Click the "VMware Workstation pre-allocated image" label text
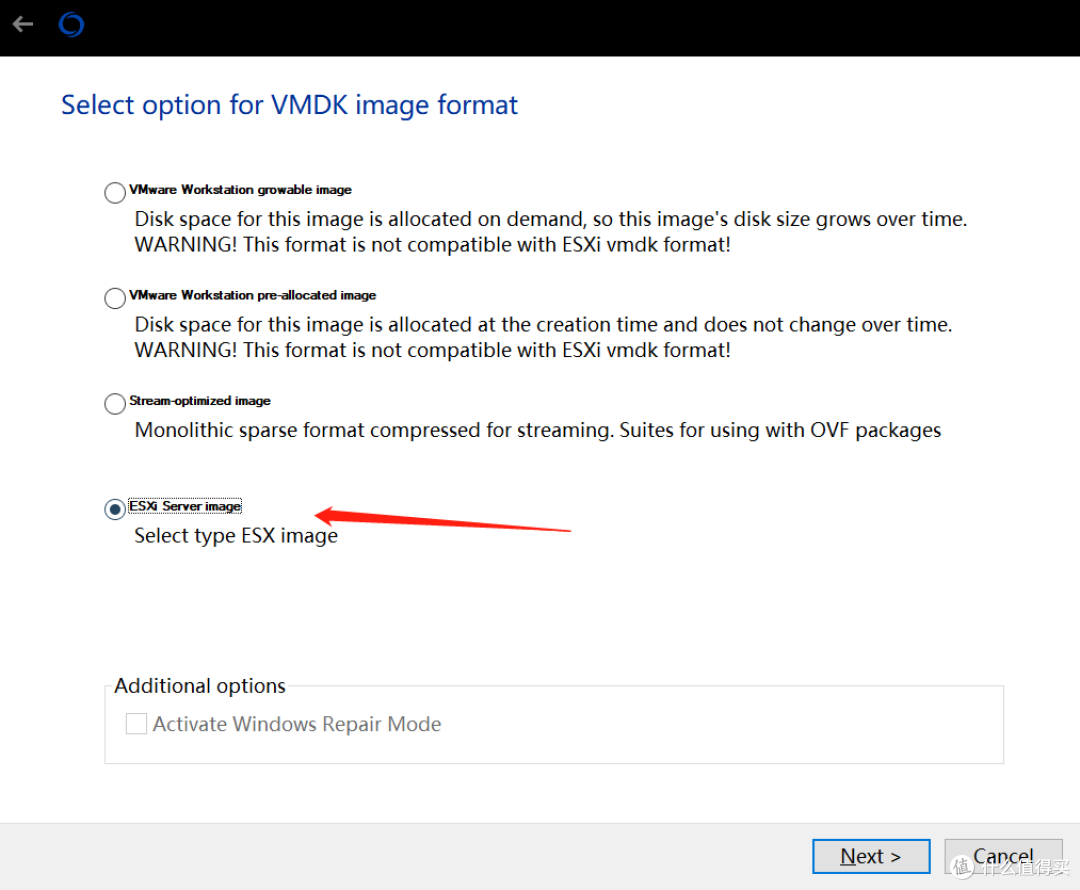The image size is (1080, 890). tap(252, 295)
